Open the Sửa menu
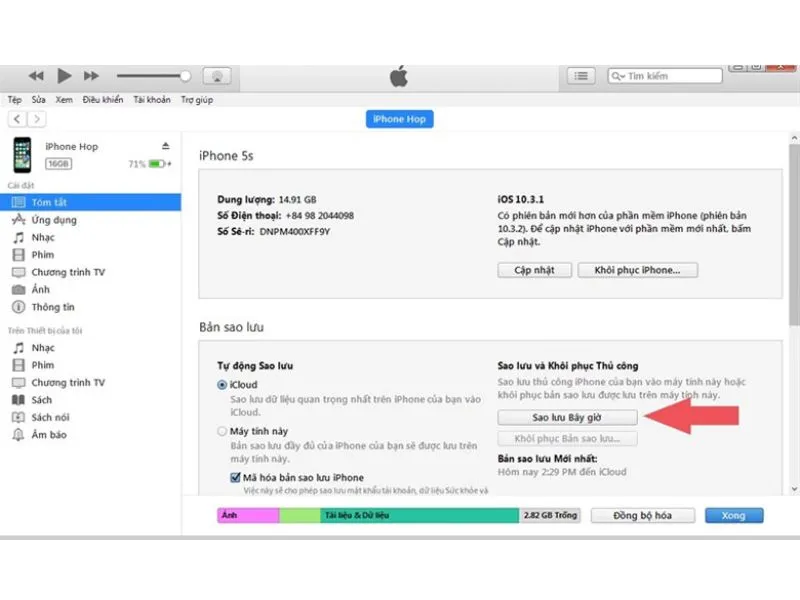Screen dimensions: 800x600 (38, 99)
